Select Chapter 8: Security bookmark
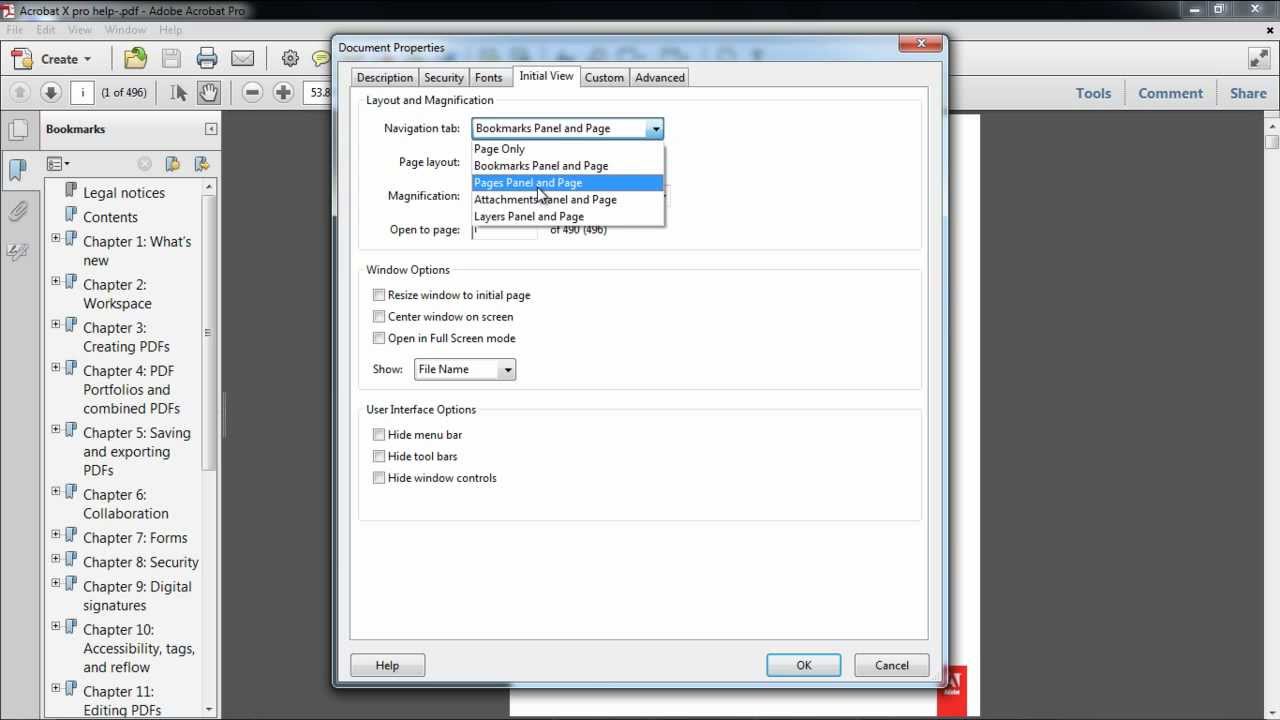 [x=141, y=562]
